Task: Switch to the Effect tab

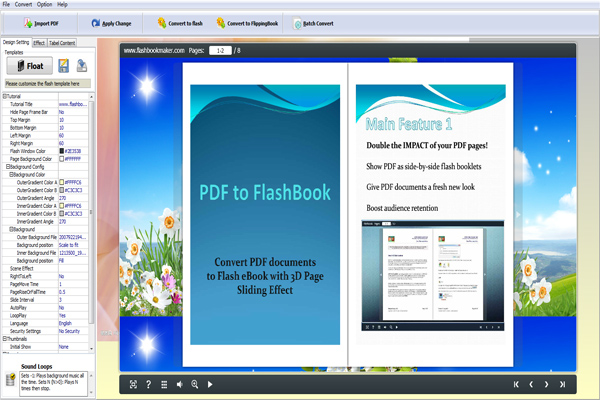Action: [39, 43]
